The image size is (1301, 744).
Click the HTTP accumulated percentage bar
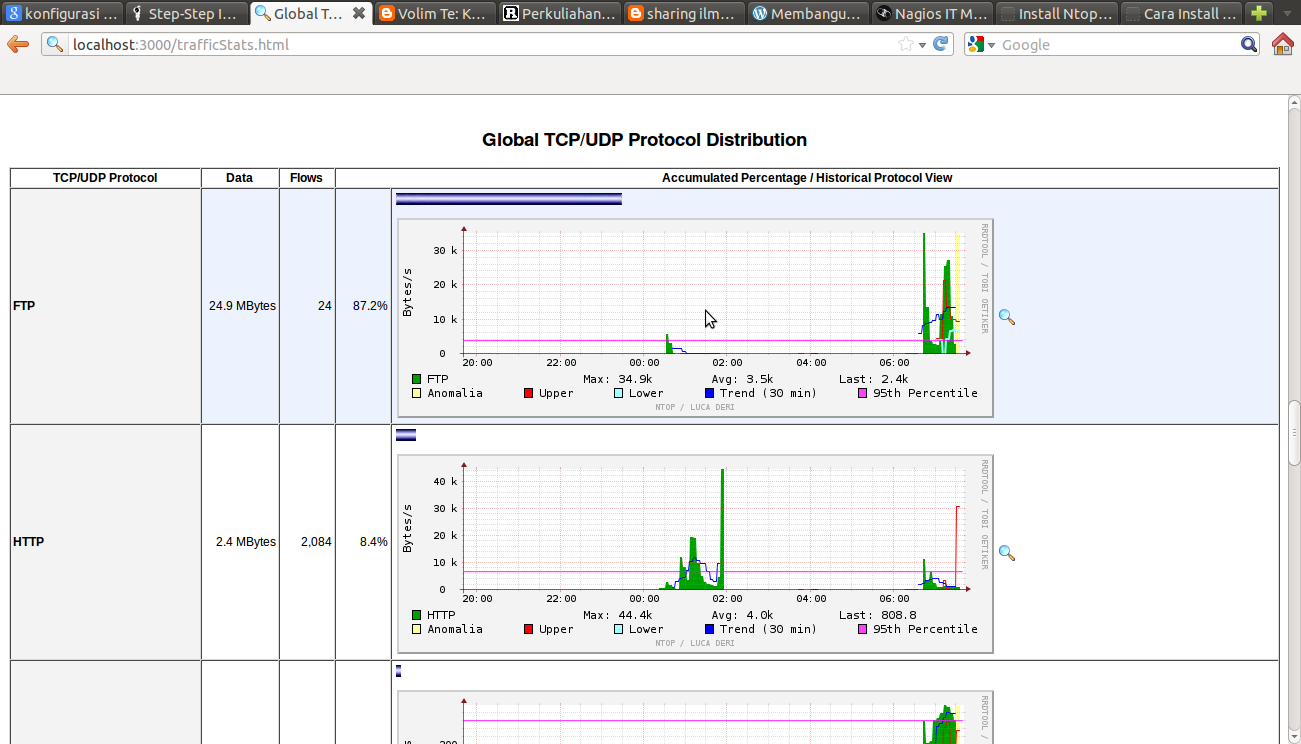406,435
